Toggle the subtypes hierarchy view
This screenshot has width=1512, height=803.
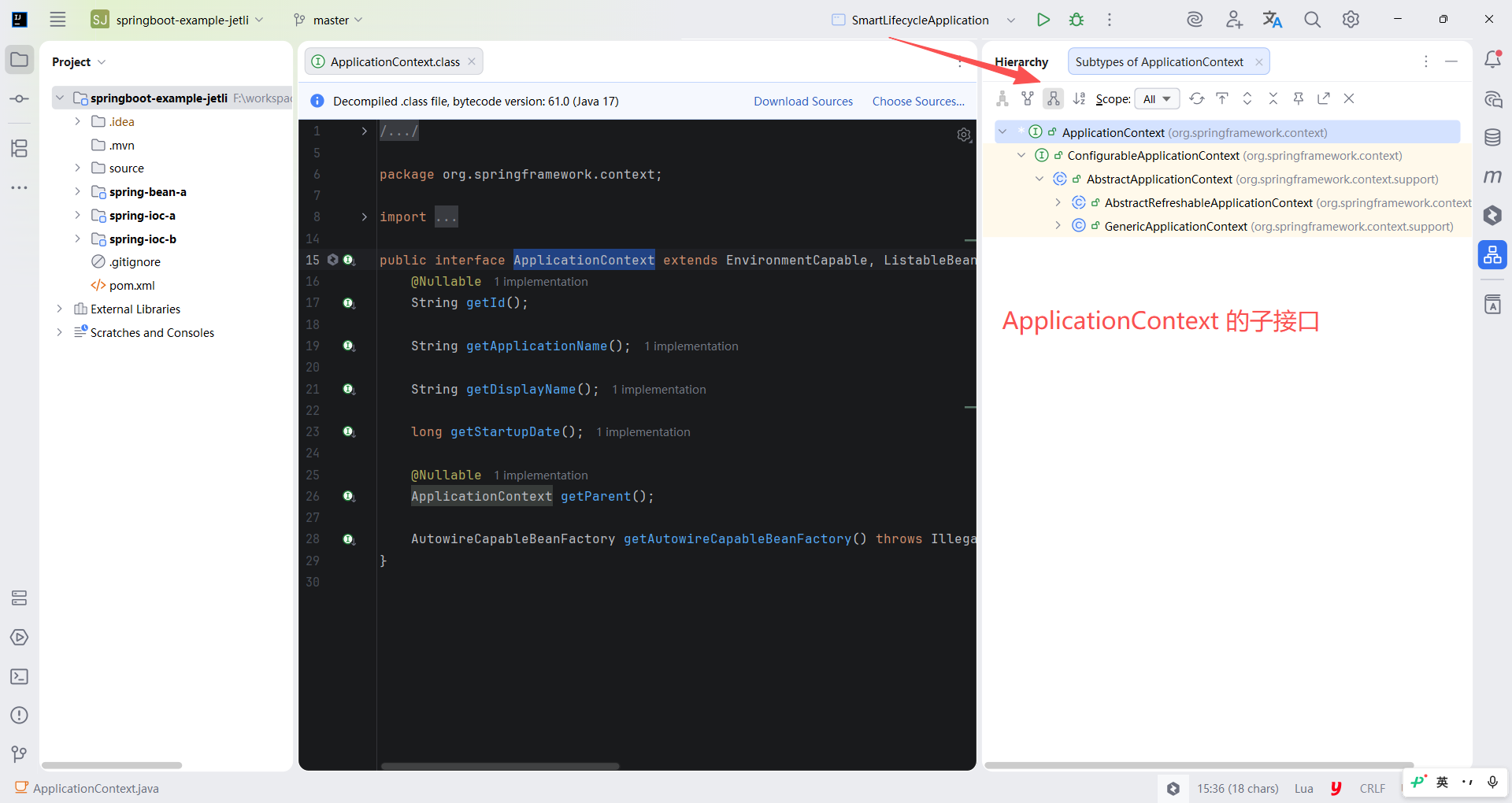tap(1053, 98)
